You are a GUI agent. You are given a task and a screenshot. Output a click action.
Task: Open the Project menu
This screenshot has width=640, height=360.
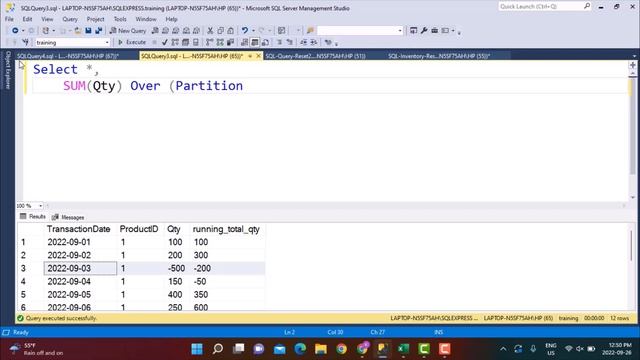coord(96,19)
